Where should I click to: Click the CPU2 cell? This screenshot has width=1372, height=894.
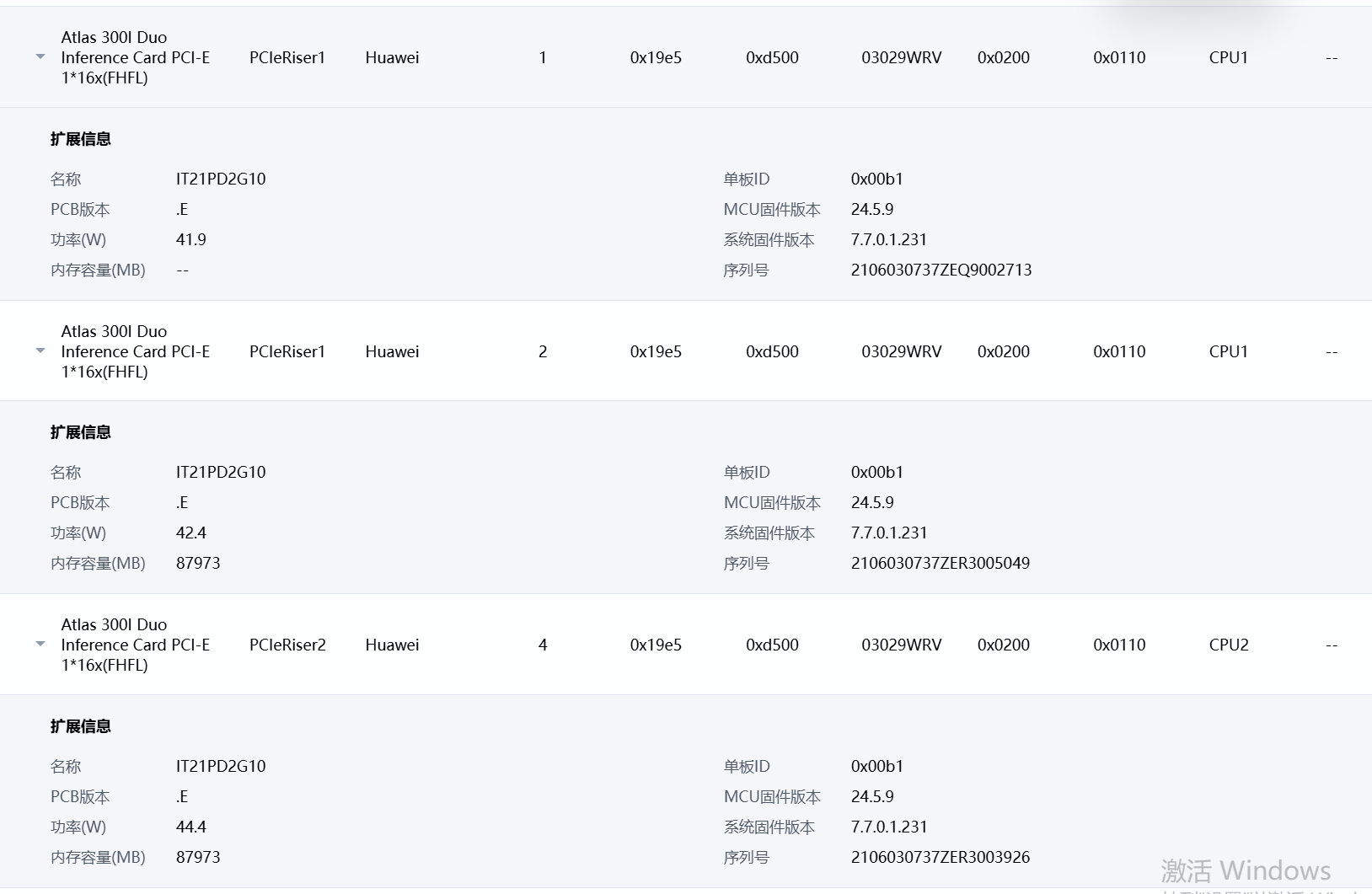[1228, 645]
